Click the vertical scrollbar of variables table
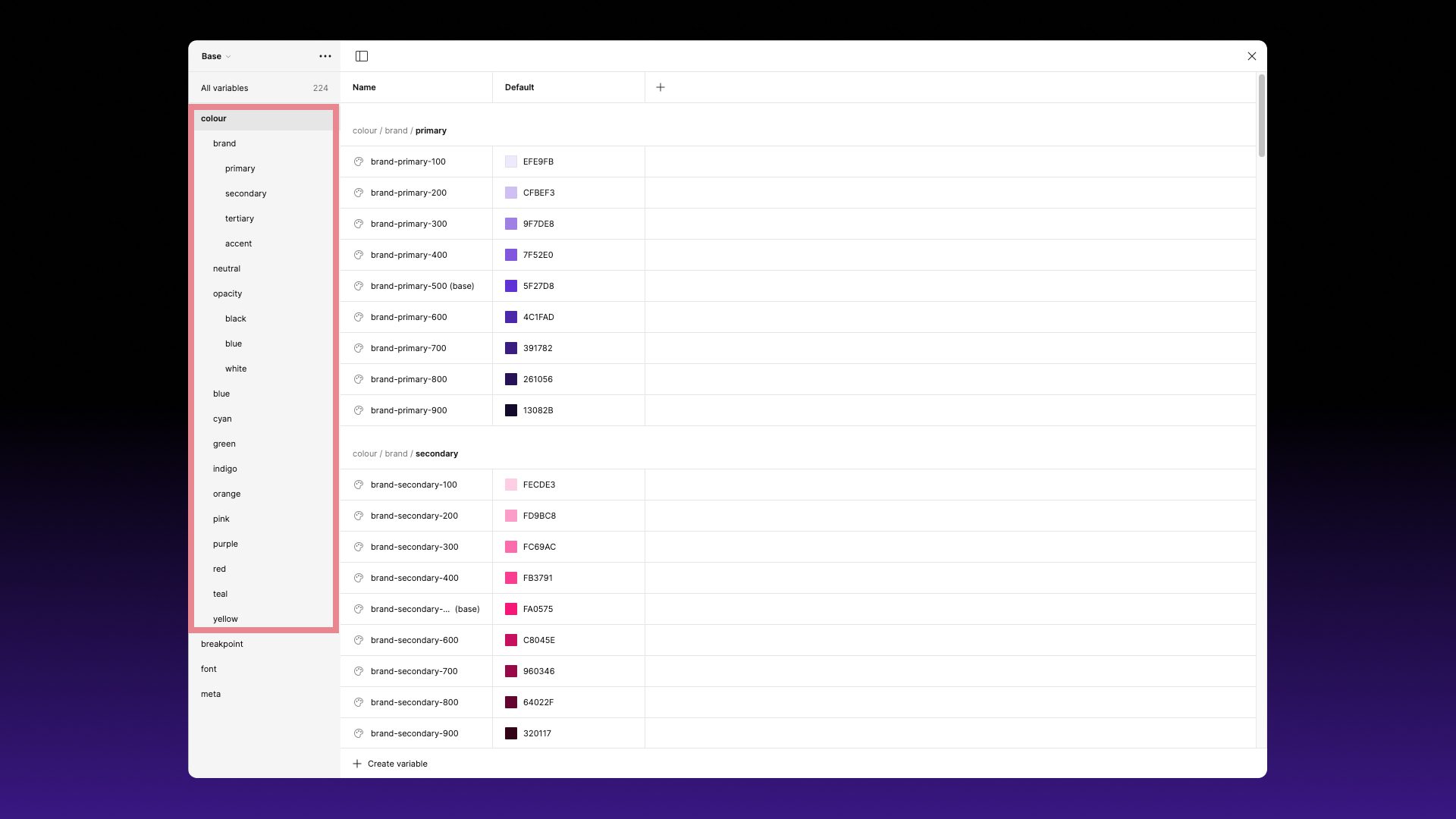The image size is (1456, 819). point(1261,116)
